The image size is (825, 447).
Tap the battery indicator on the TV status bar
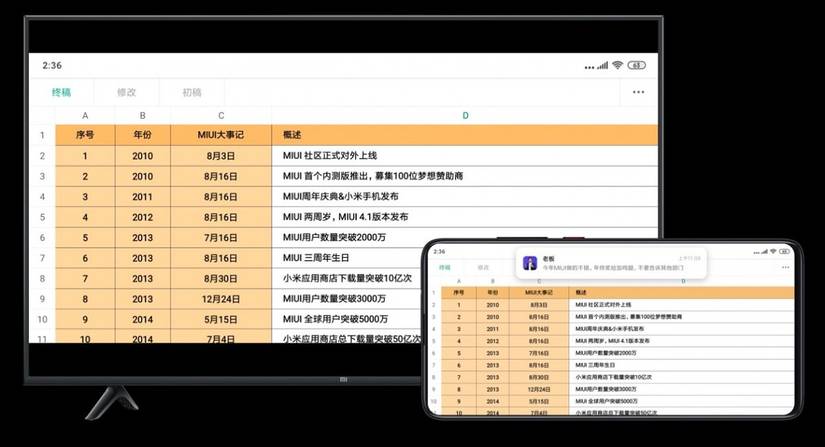[637, 65]
